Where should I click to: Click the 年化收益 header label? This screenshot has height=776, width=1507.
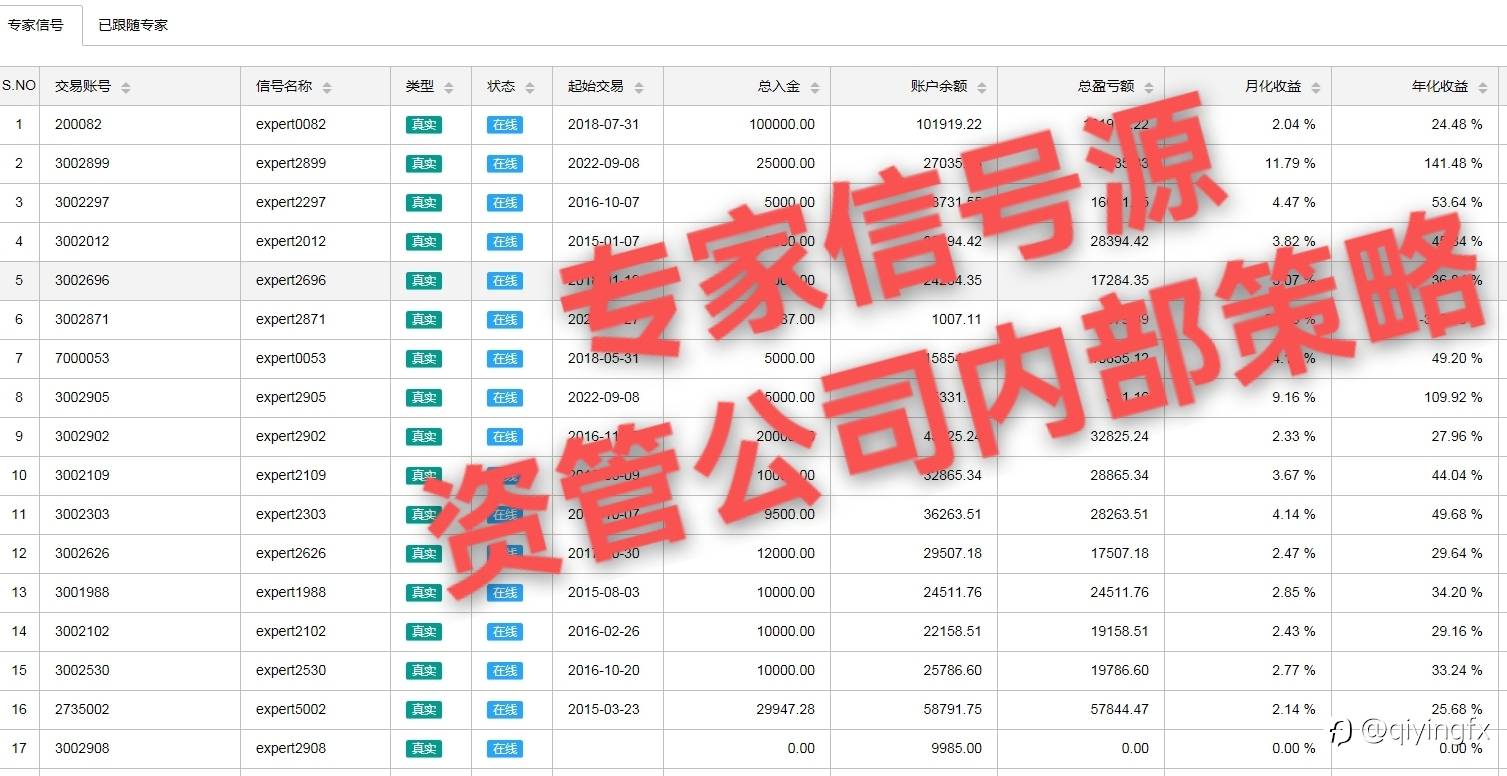(1440, 86)
